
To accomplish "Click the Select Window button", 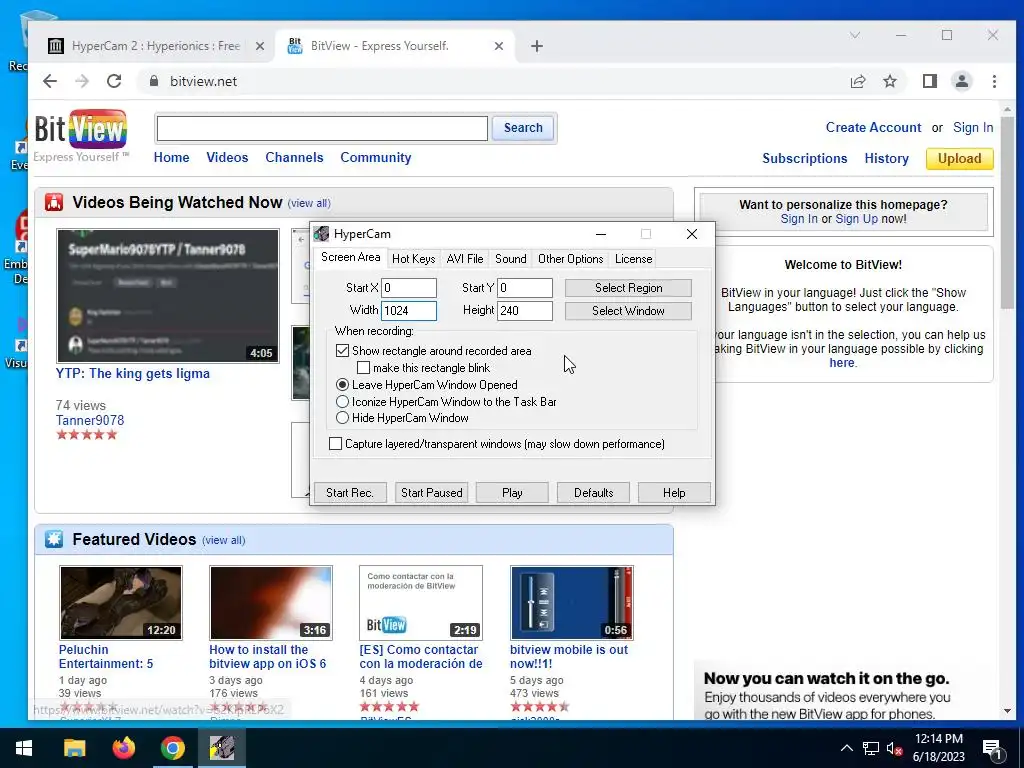I will tap(628, 311).
